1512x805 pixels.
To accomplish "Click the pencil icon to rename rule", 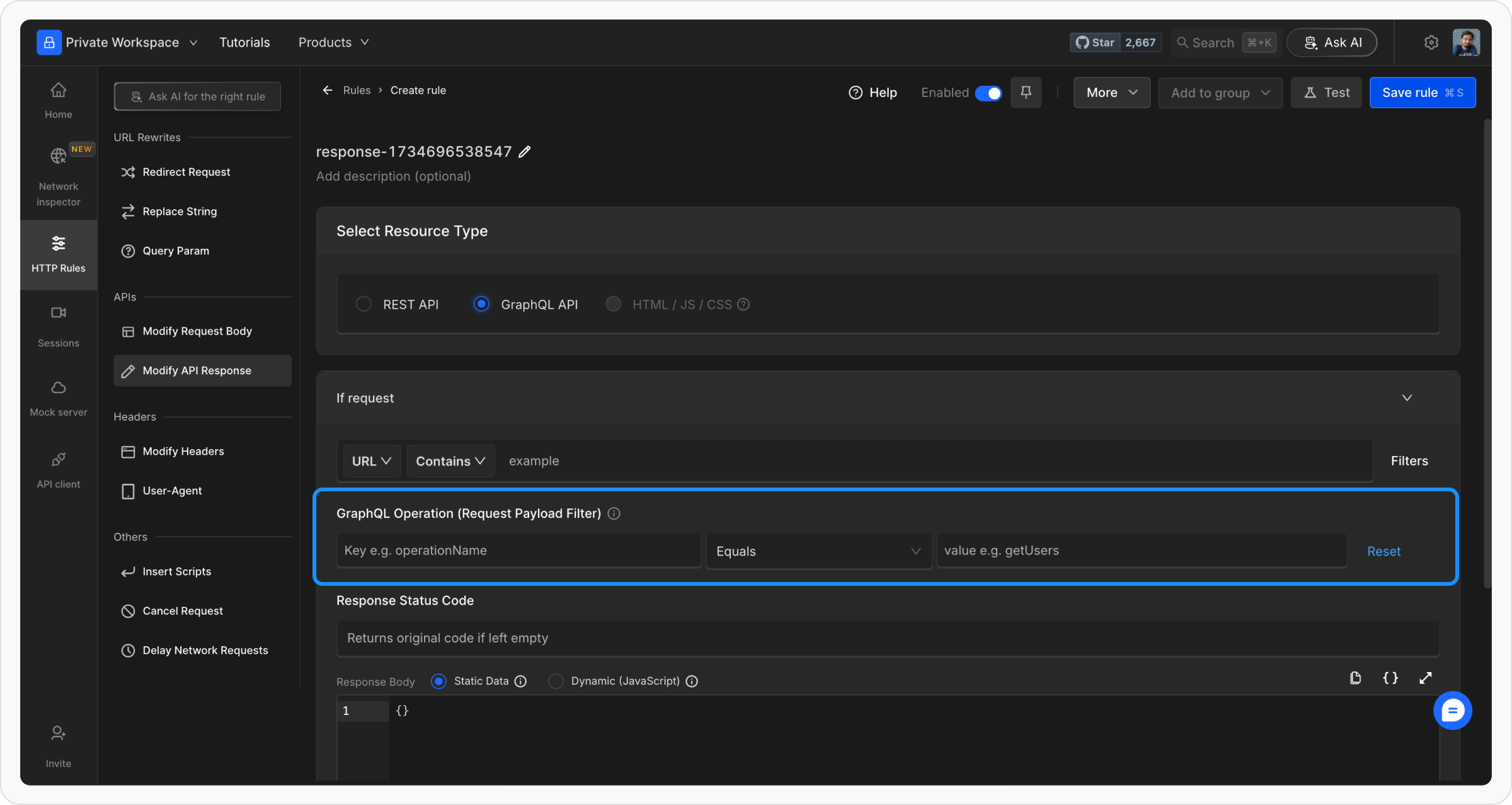I will [525, 152].
